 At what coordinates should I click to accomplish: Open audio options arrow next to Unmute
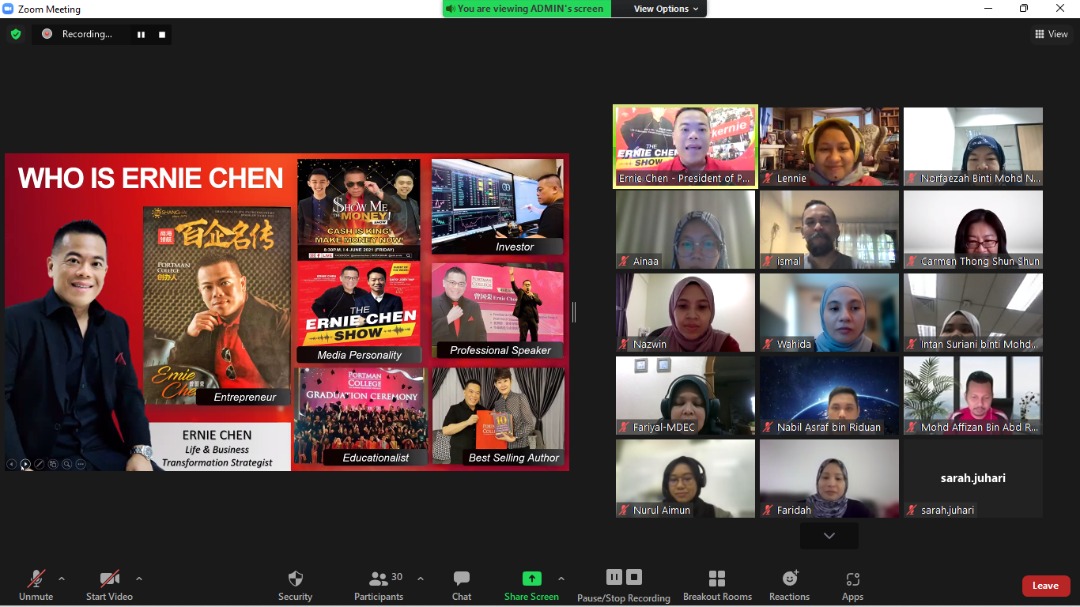pyautogui.click(x=61, y=579)
